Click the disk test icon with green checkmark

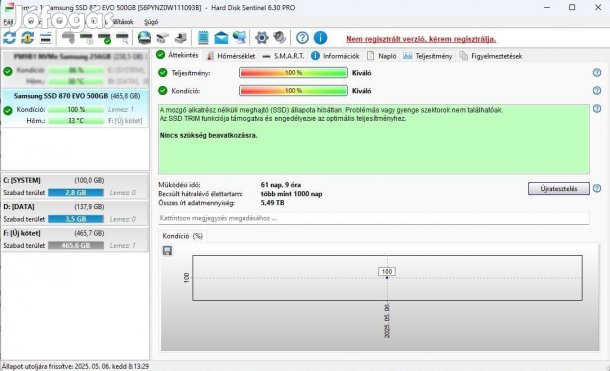[x=104, y=38]
